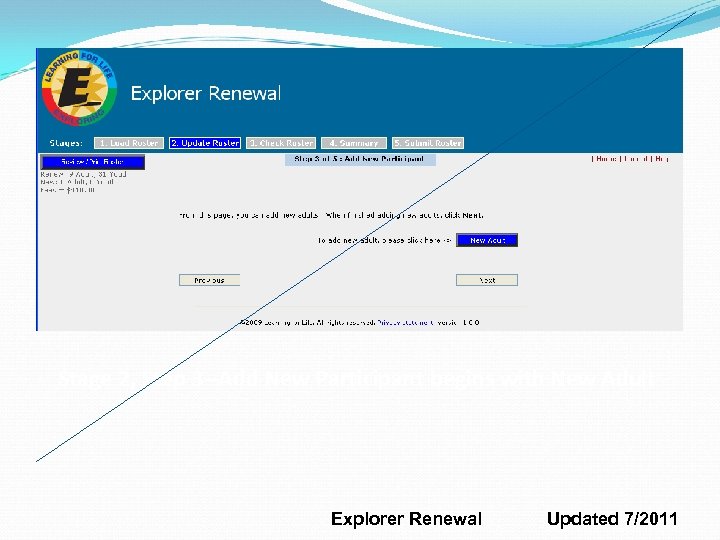
Task: Go to stage 3 Check Roster
Action: point(281,143)
